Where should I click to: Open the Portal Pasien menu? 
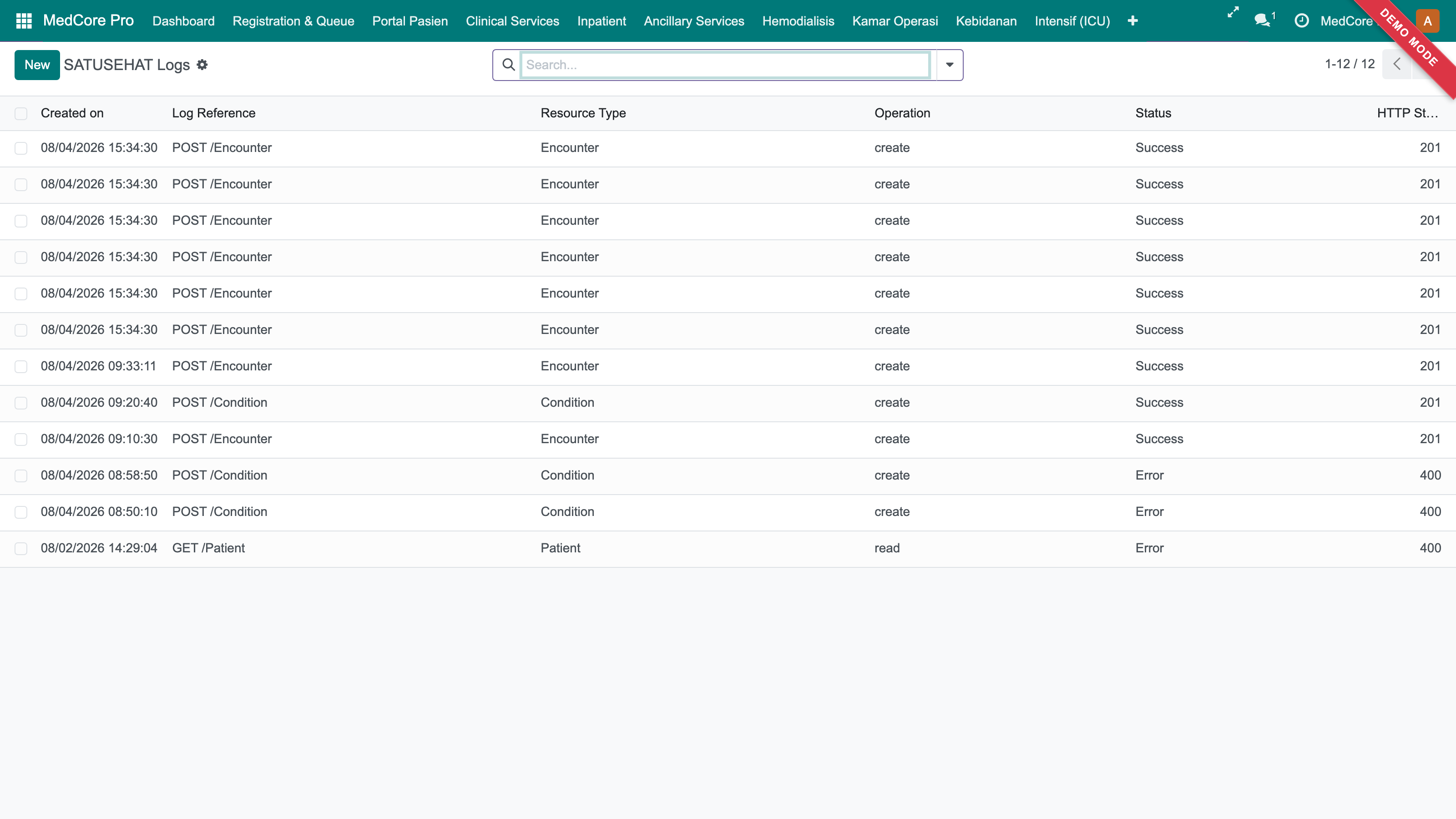(410, 21)
